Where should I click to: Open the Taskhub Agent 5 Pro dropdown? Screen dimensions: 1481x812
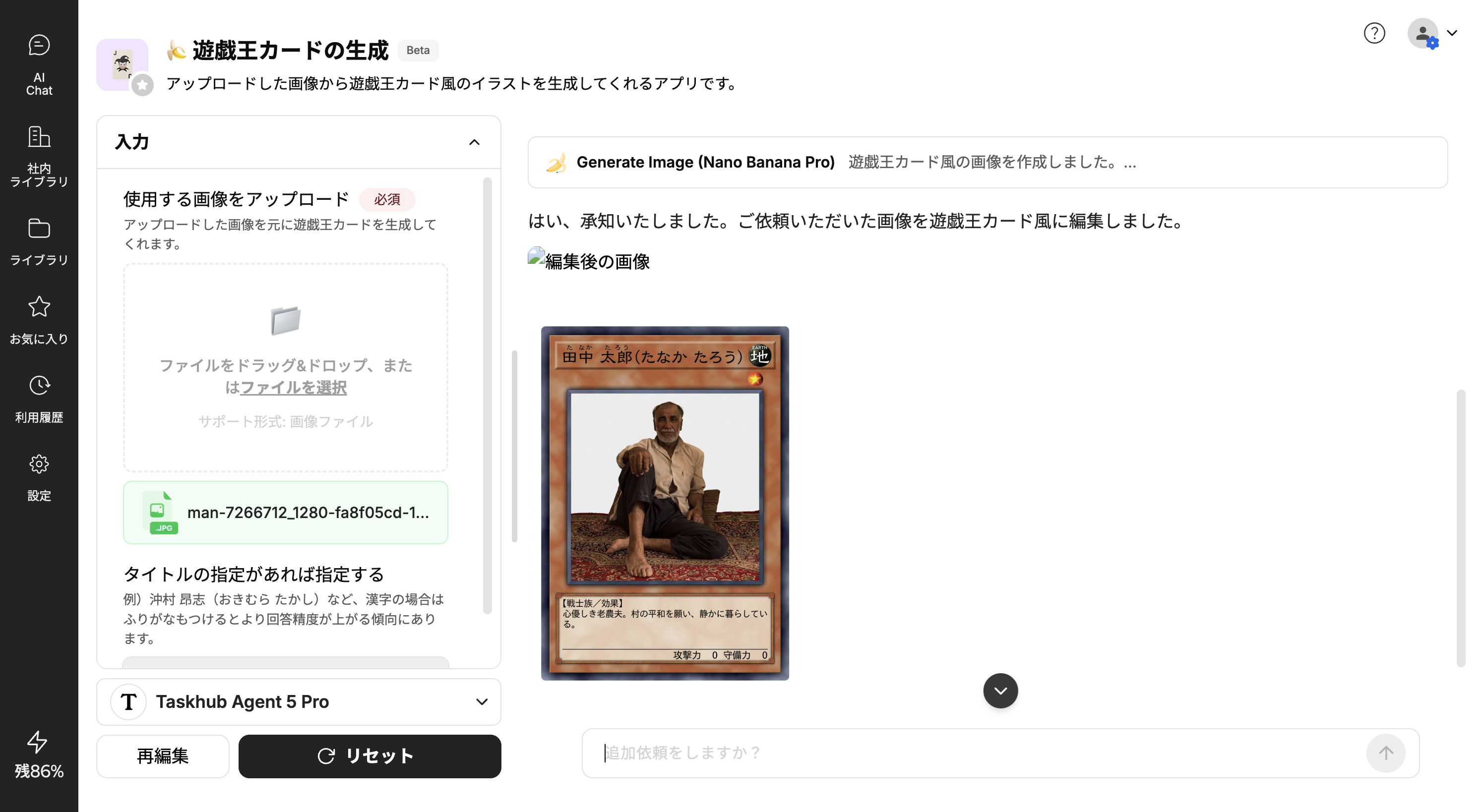(299, 701)
